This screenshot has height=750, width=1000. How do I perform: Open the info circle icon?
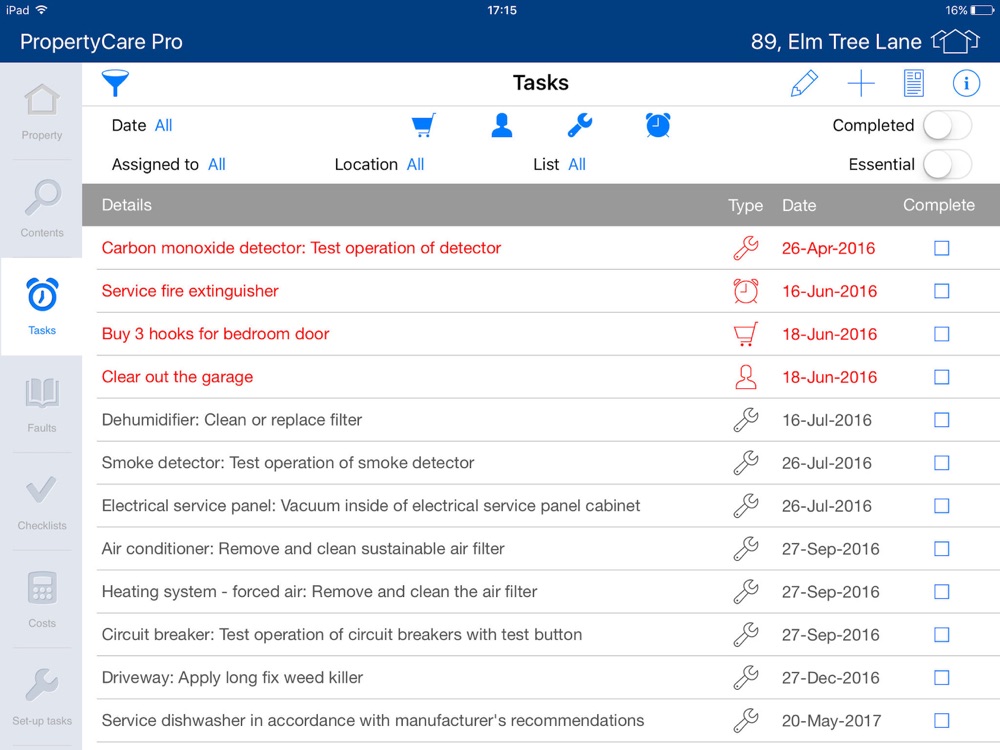pos(966,83)
